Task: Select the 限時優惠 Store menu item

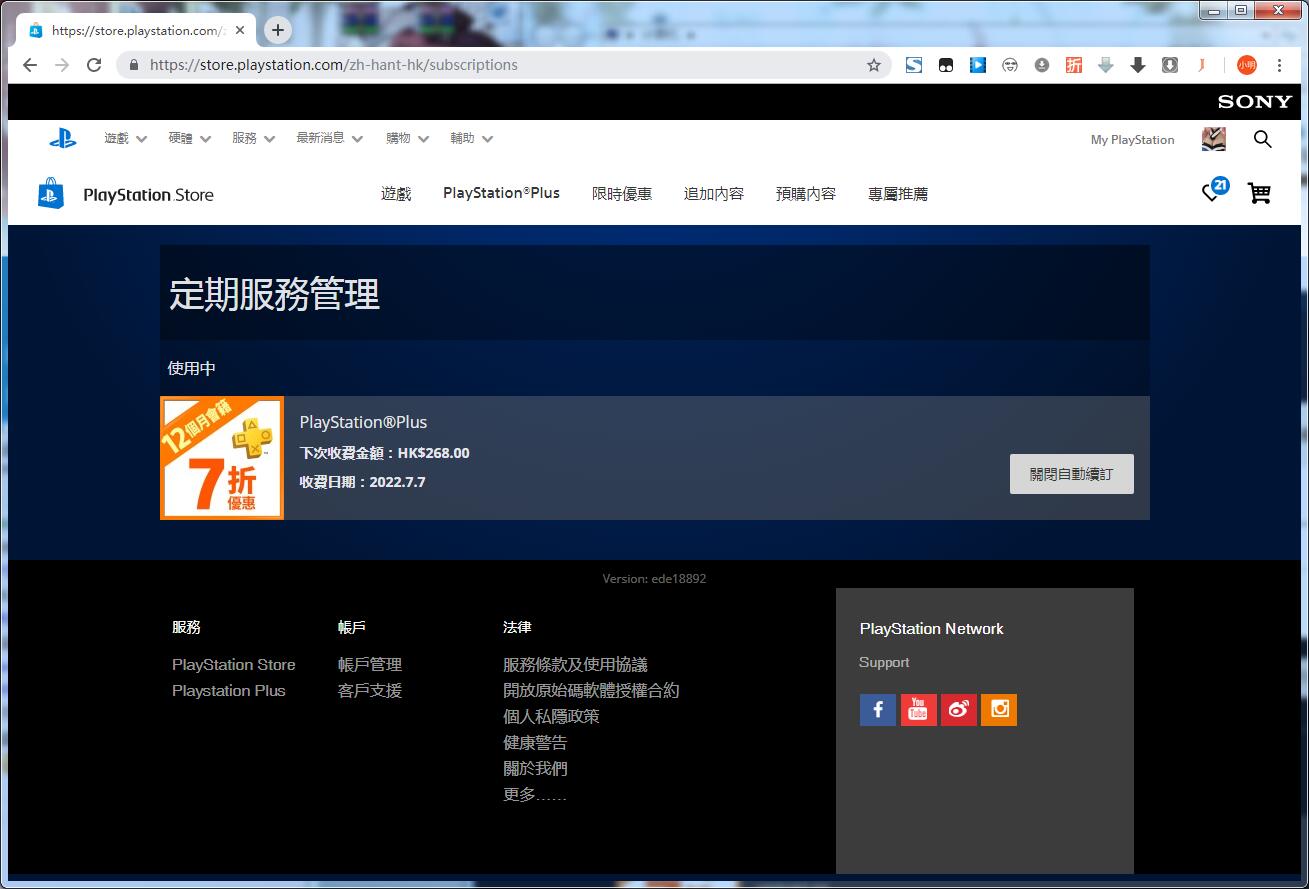Action: pos(622,194)
